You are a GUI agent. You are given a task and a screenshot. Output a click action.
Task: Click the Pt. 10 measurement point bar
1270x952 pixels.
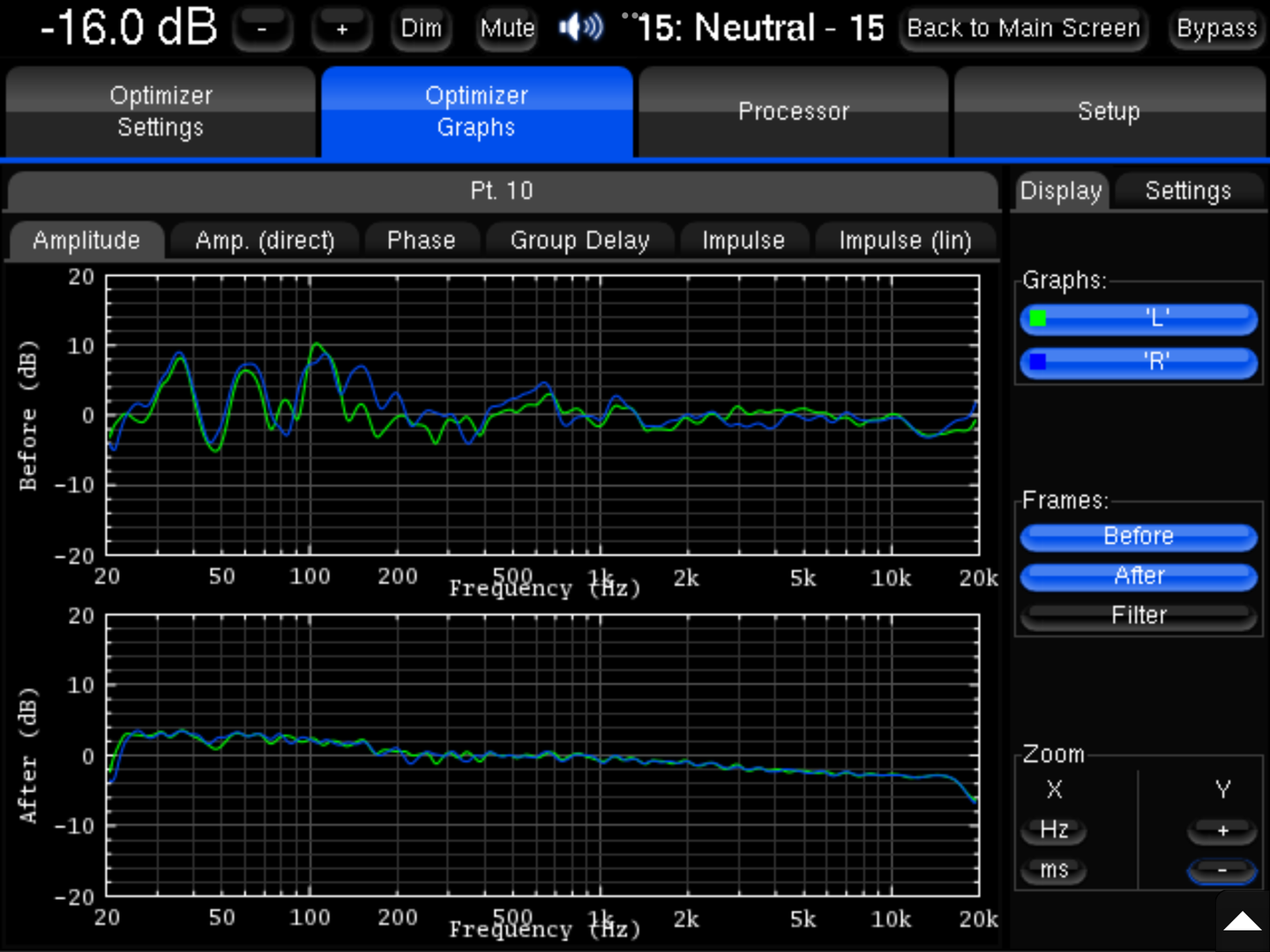click(502, 190)
